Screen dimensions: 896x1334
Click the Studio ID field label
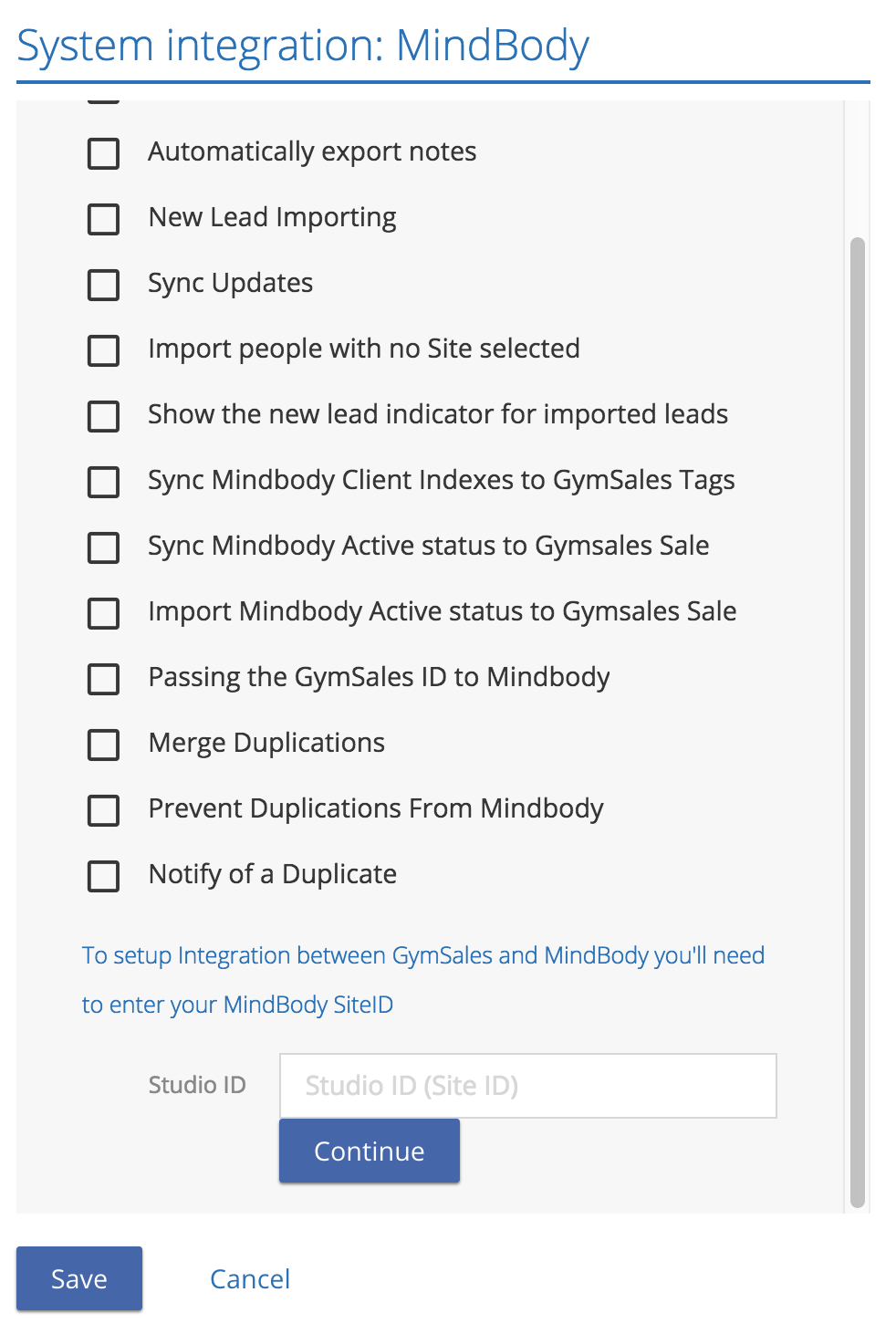[x=197, y=1085]
